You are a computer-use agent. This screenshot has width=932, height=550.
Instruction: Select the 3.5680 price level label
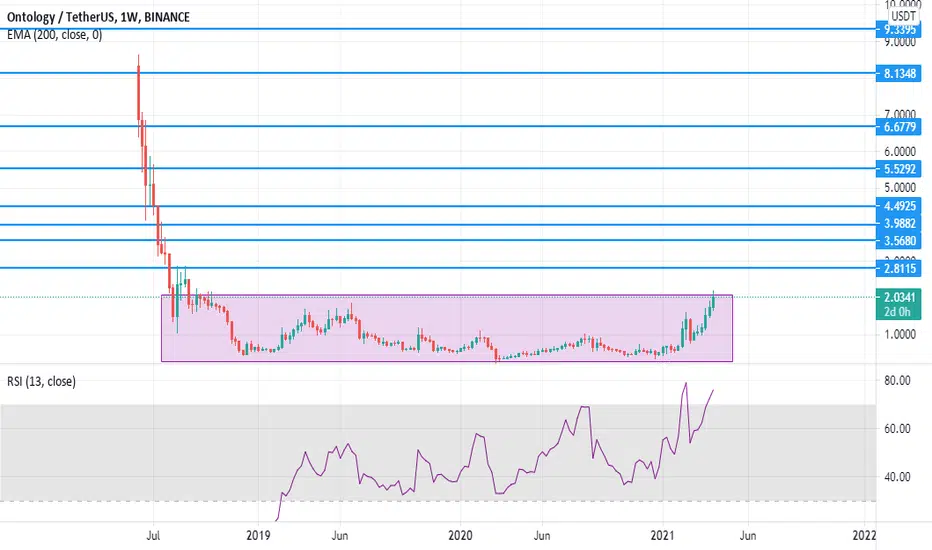pos(899,241)
